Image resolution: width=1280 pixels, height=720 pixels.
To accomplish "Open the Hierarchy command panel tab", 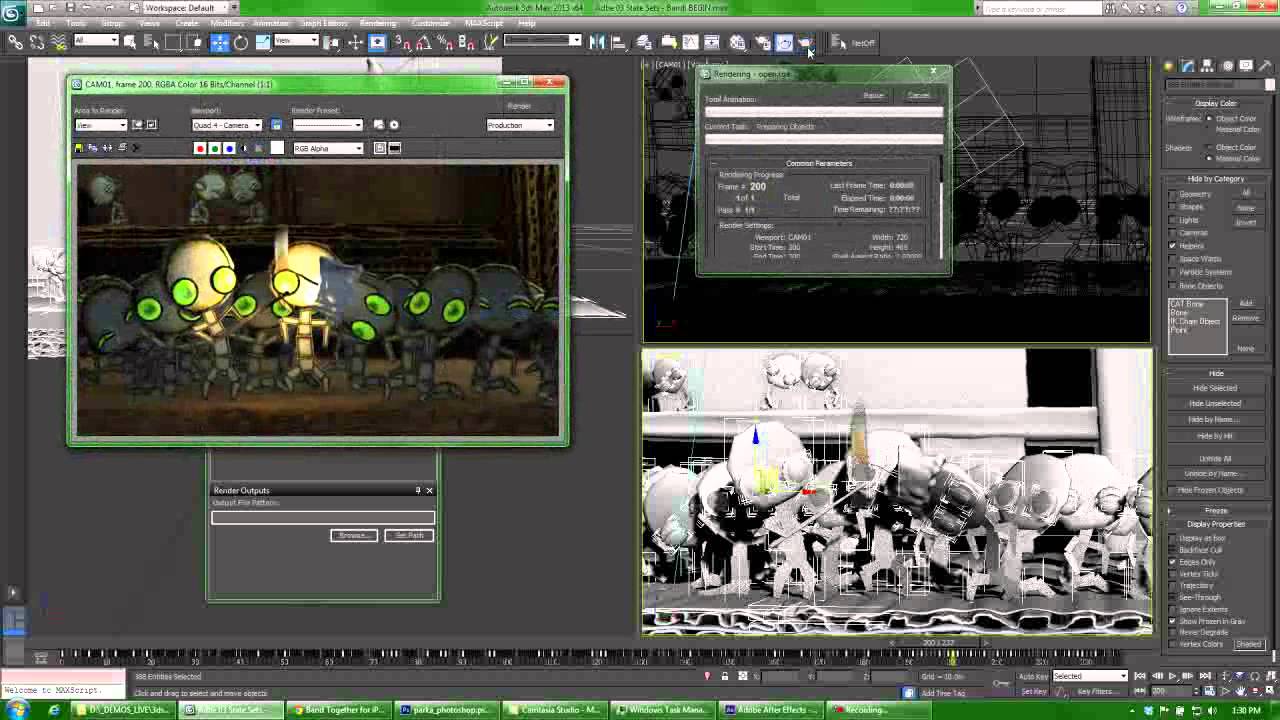I will coord(1207,66).
